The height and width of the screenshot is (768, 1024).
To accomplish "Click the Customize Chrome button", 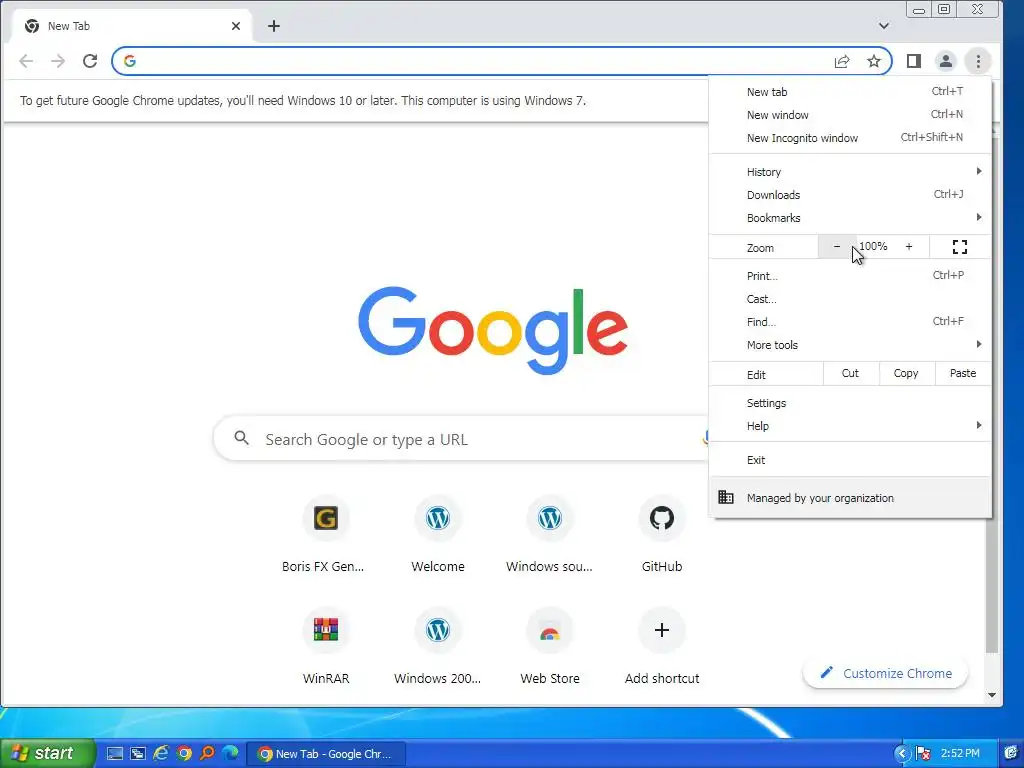I will pos(886,673).
